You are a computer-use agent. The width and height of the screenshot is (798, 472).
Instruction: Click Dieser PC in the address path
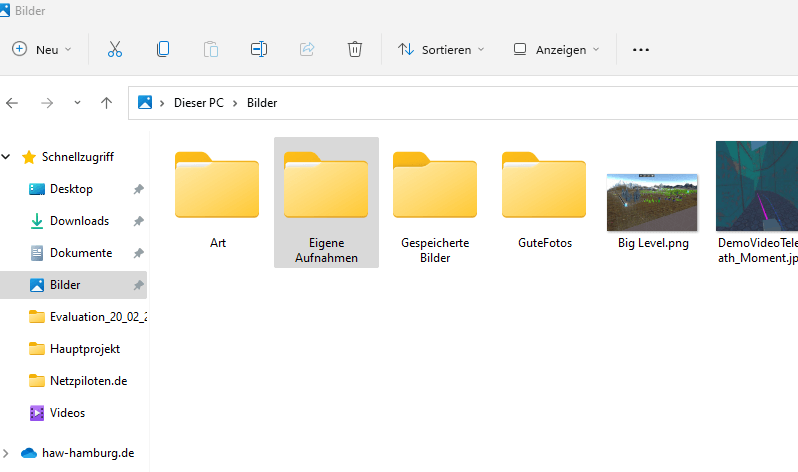click(x=198, y=103)
